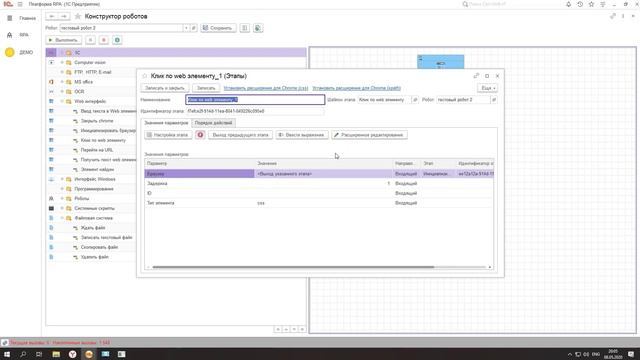Click Системные скрипты folder in tree
Viewport: 640px width, 360px height.
coord(94,208)
